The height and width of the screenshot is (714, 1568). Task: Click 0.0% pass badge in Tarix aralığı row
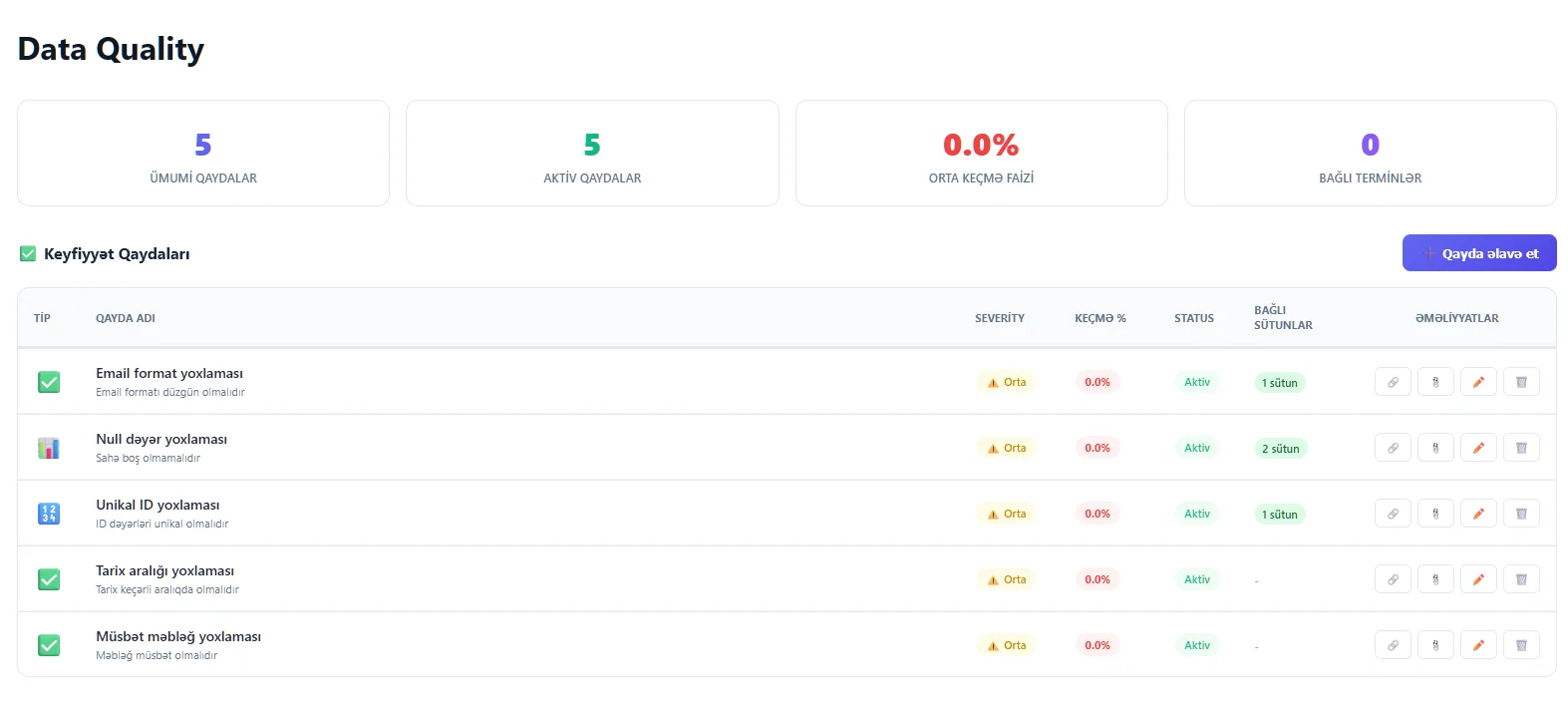point(1098,579)
